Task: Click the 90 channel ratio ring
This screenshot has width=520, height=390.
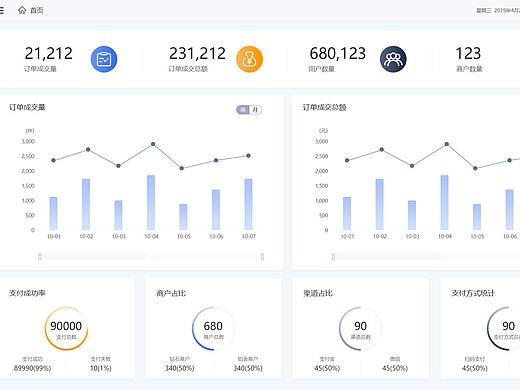Action: click(x=360, y=329)
